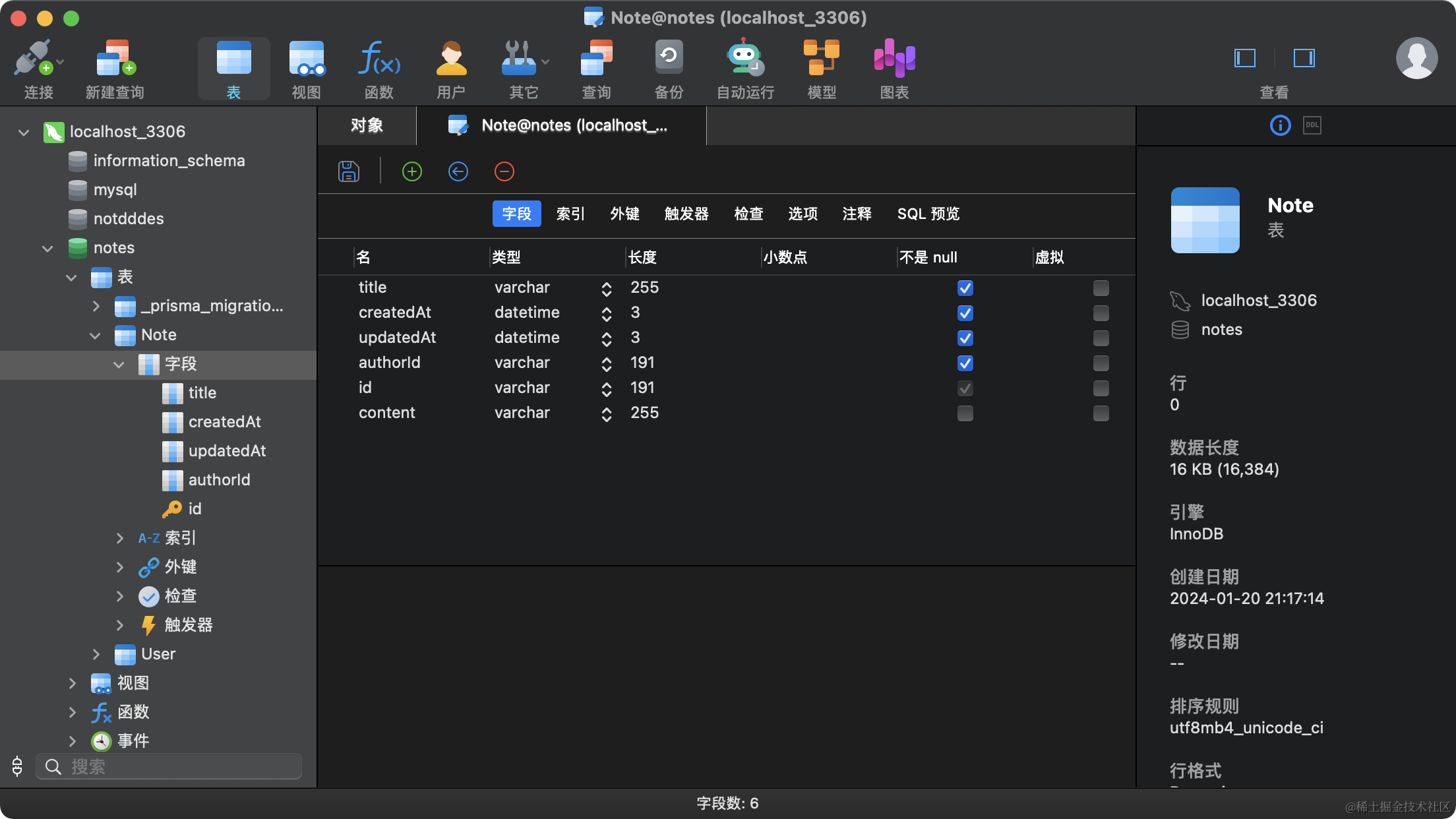The height and width of the screenshot is (819, 1456).
Task: Open type dropdown for authorId field
Action: pos(606,363)
